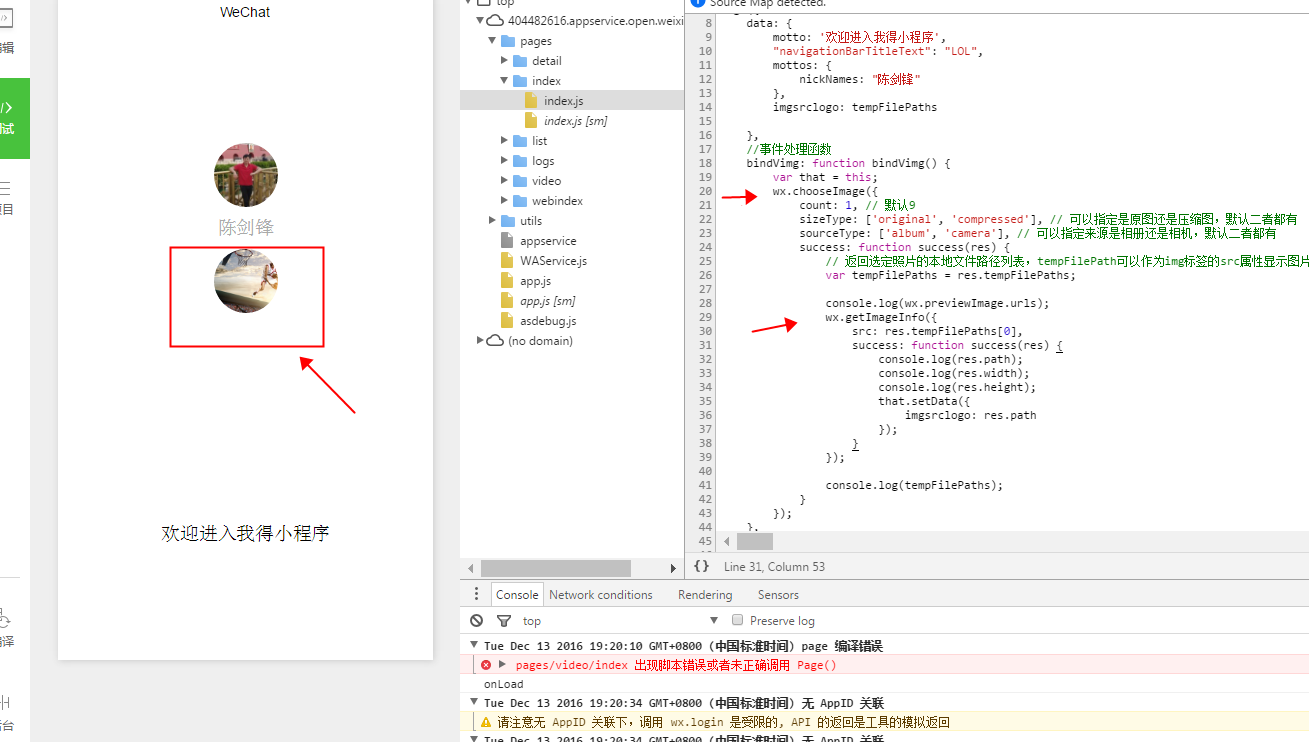
Task: Open the drawer three-dot menu
Action: 476,594
